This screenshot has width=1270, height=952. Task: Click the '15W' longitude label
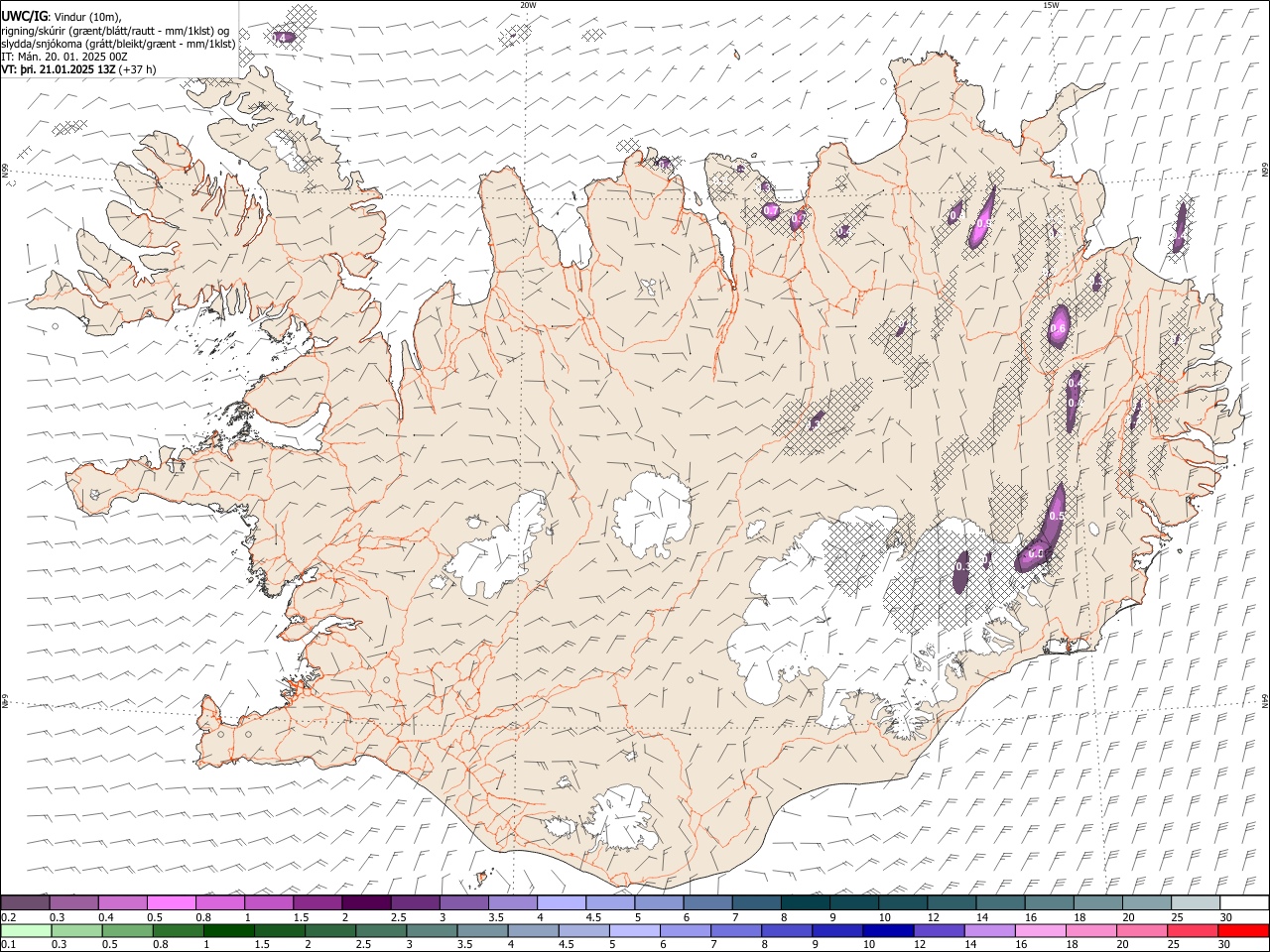[1050, 5]
